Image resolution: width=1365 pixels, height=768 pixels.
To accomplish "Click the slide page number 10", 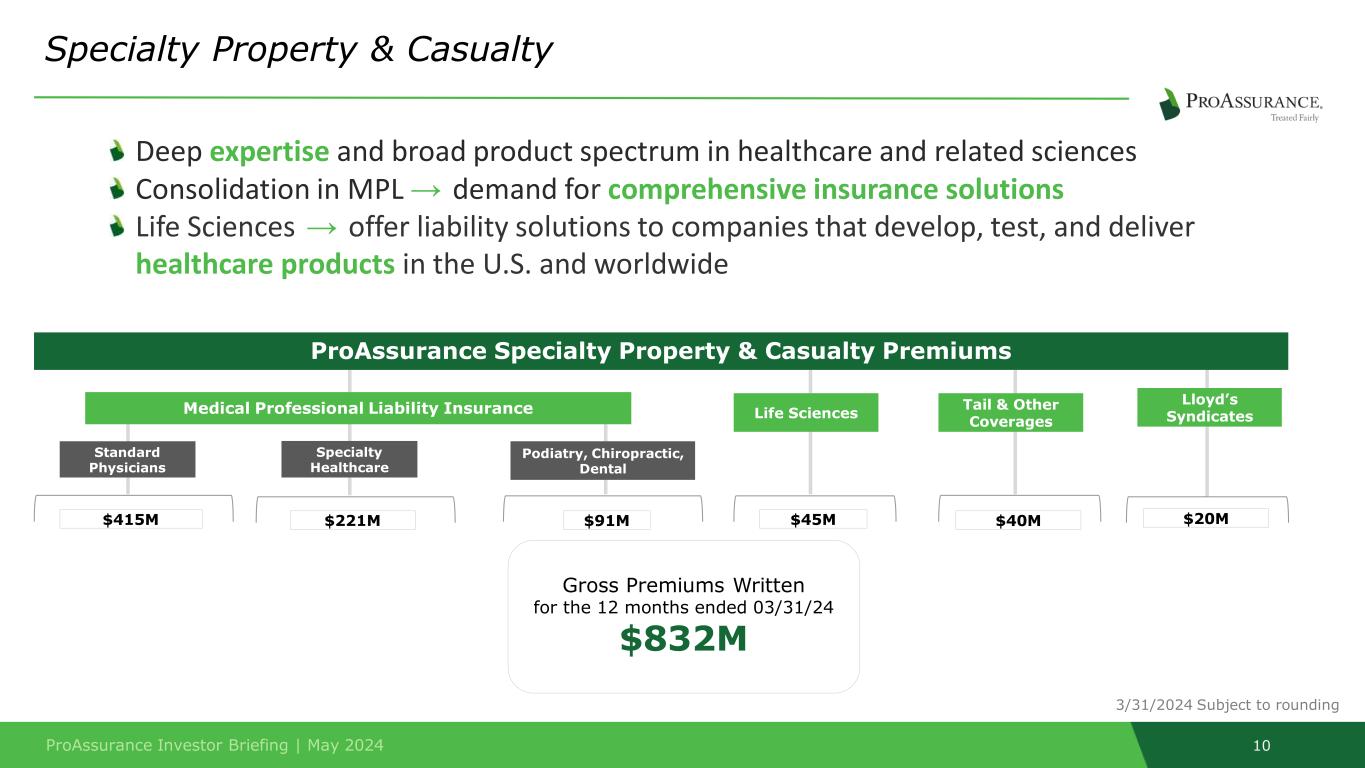I will (x=1261, y=745).
